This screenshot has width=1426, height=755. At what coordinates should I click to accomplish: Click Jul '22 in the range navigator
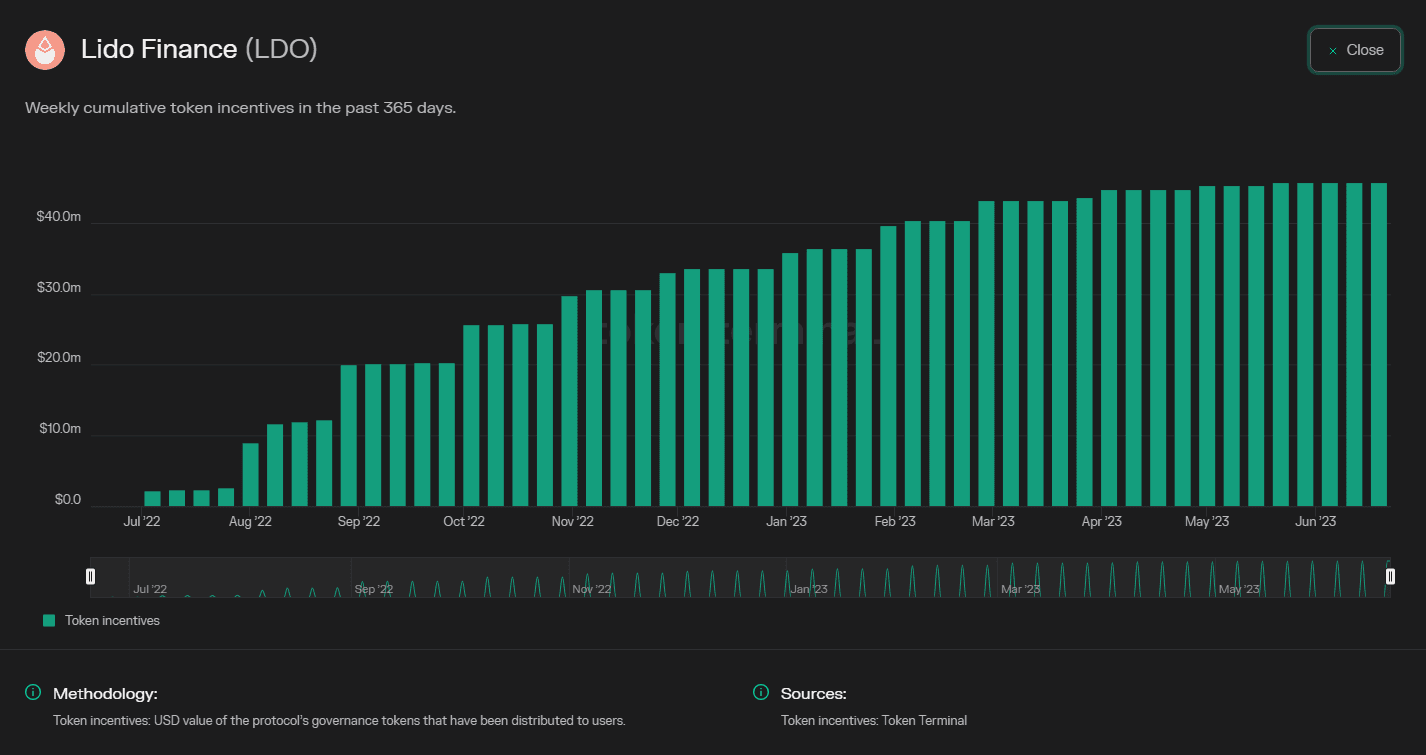click(x=150, y=589)
